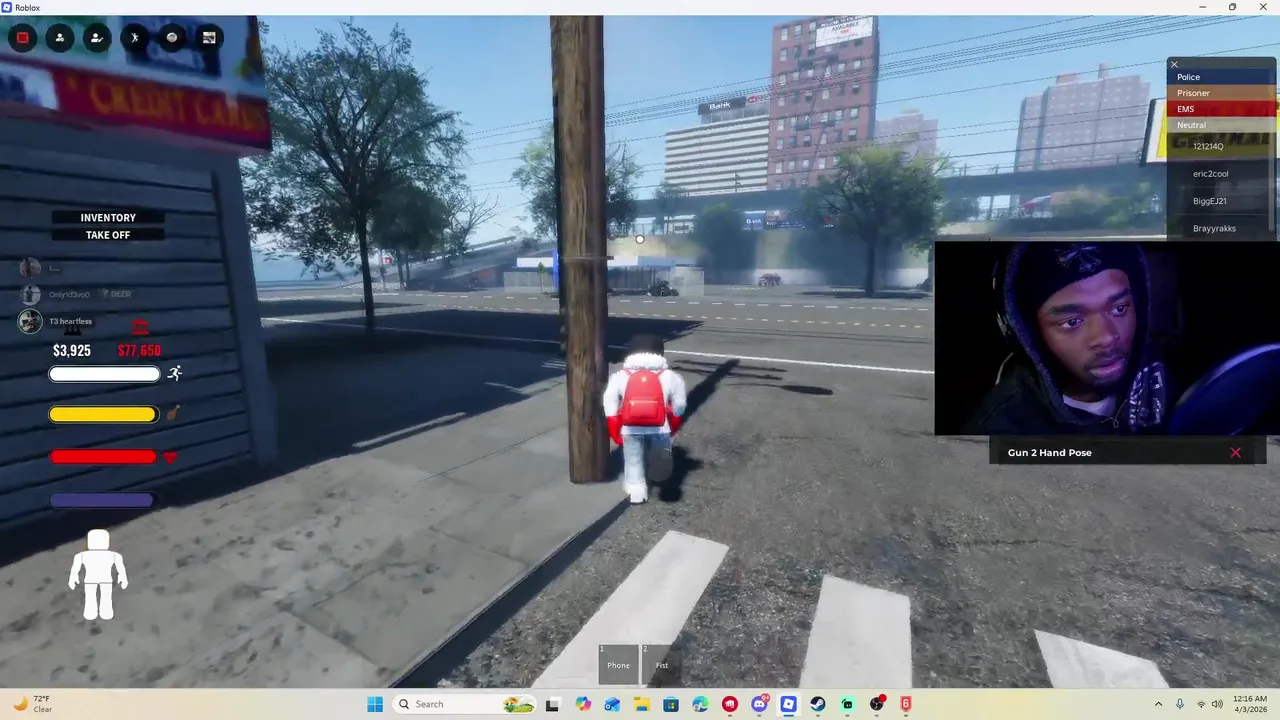1280x720 pixels.
Task: Click player BiggEJ21 in list
Action: click(1209, 201)
